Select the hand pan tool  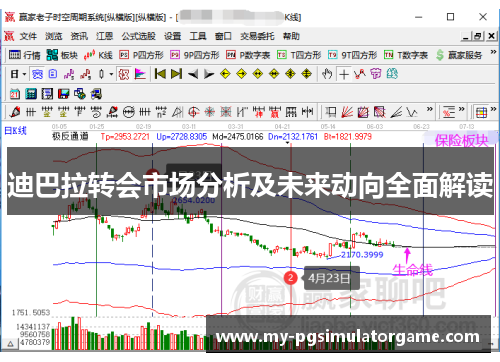point(327,74)
